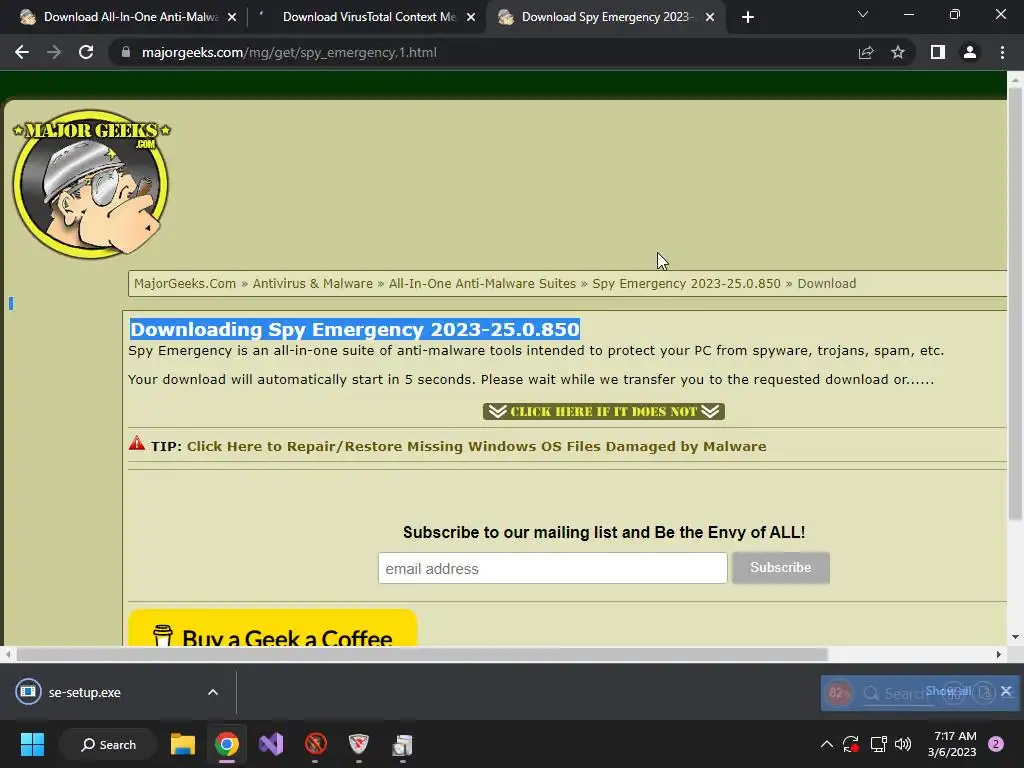Viewport: 1024px width, 768px height.
Task: Close the Download All-In-One Anti-Malware tab
Action: pos(232,17)
